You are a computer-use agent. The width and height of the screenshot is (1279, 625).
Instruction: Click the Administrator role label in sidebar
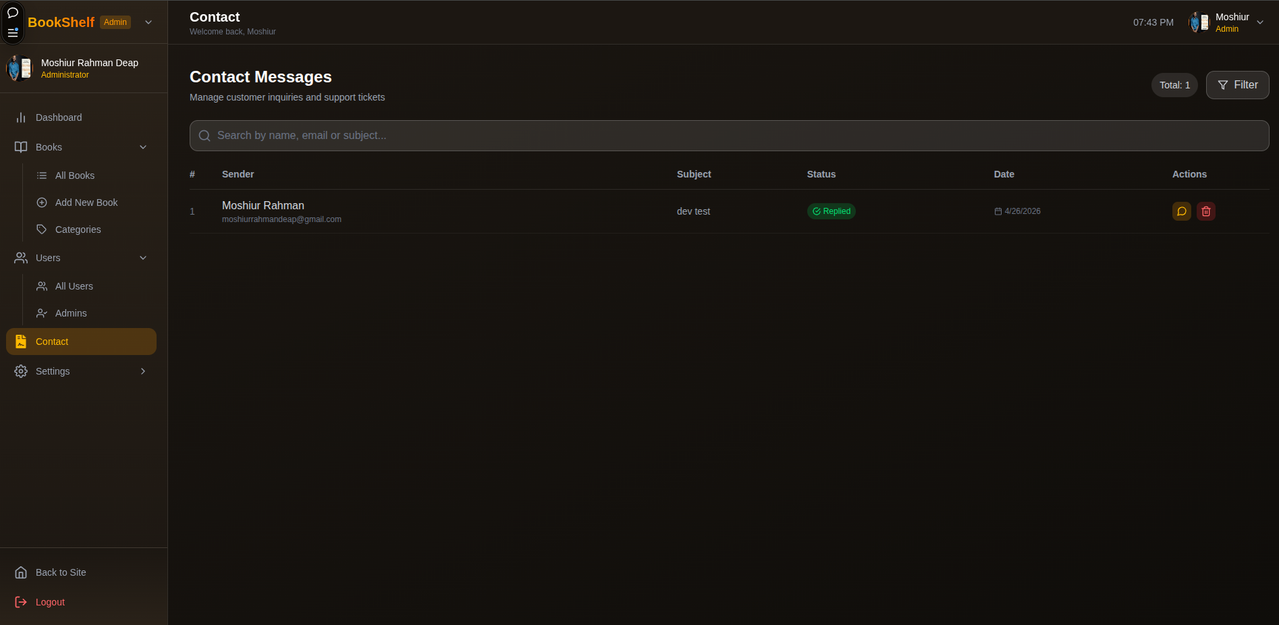coord(65,75)
